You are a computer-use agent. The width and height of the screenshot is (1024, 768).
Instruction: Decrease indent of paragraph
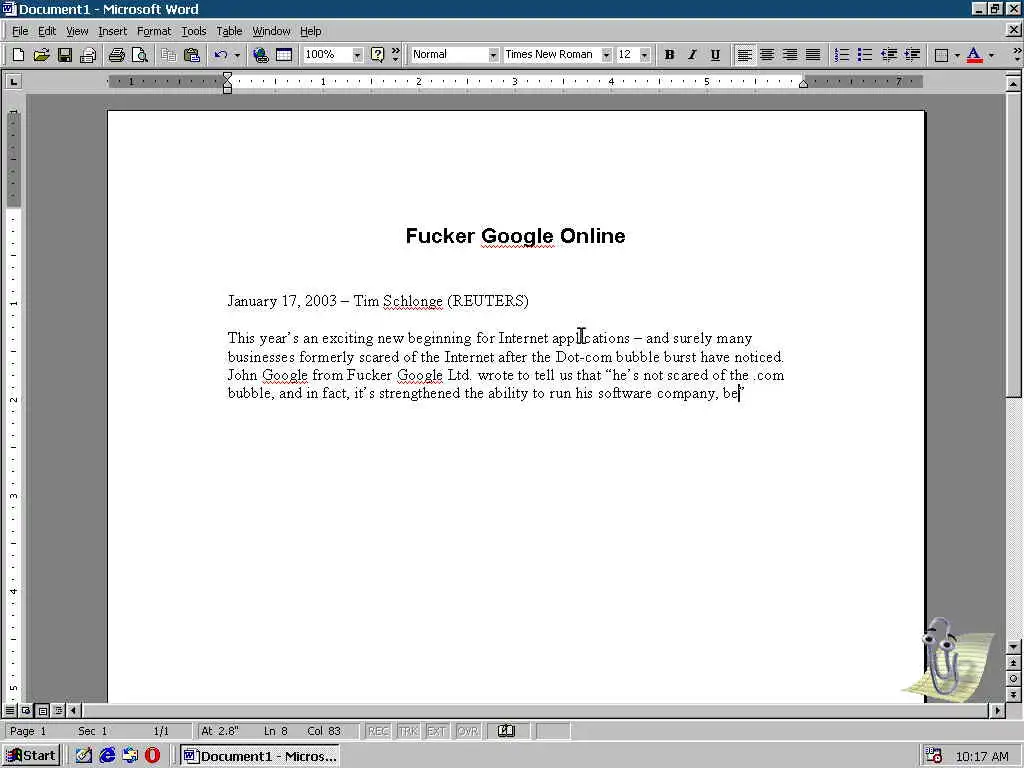tap(889, 55)
